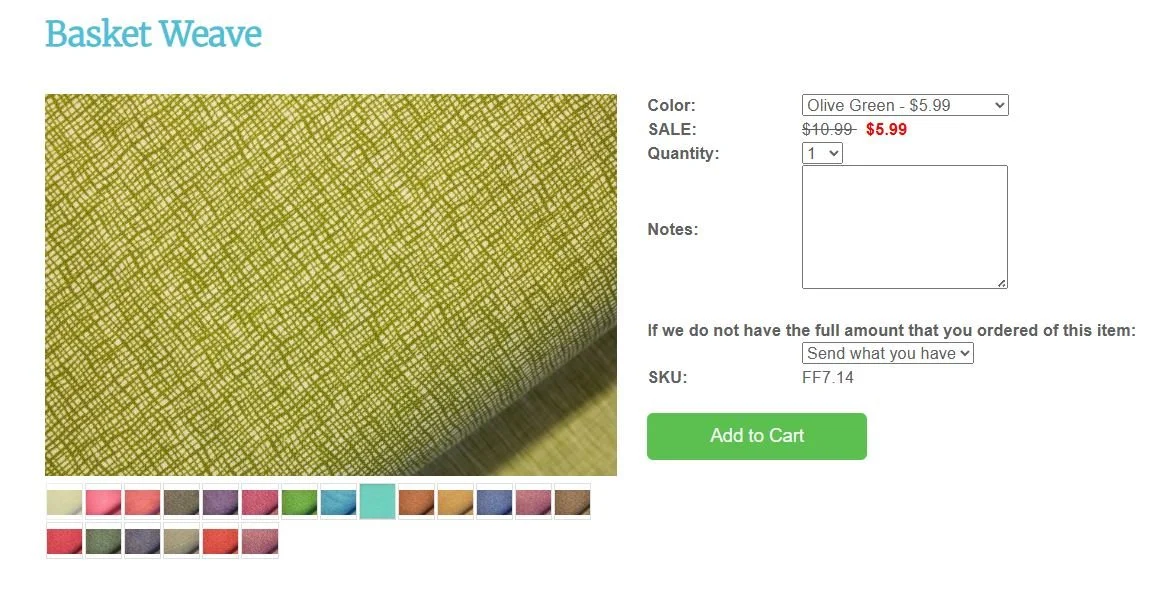
Task: Select the purple swatch in first row
Action: pyautogui.click(x=221, y=501)
